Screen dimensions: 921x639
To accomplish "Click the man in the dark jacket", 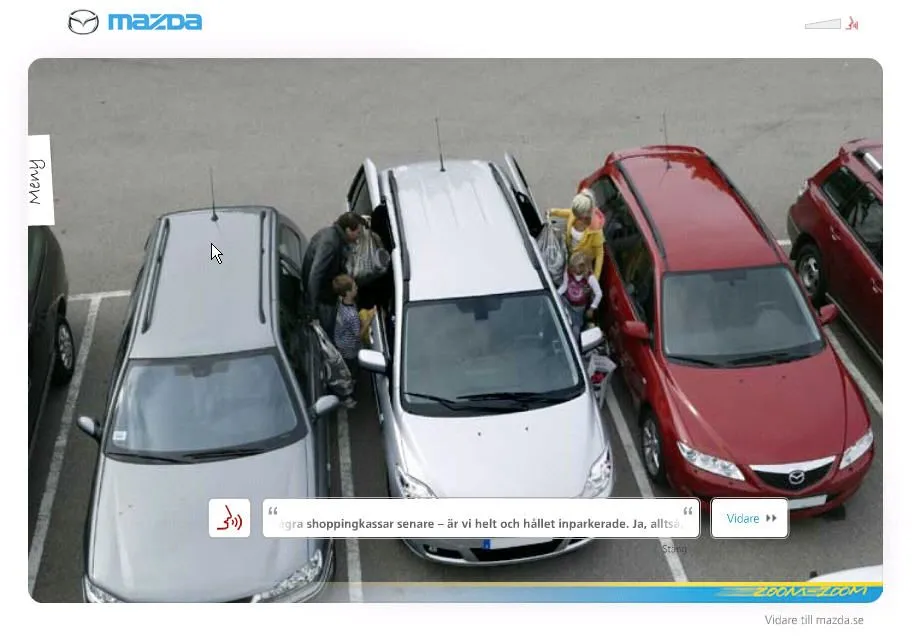I will [x=330, y=260].
